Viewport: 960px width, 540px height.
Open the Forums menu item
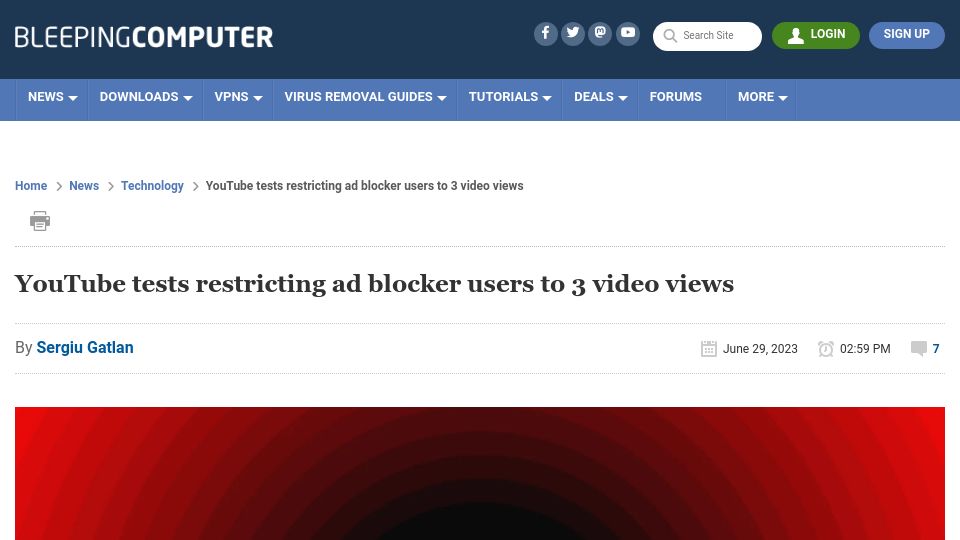click(x=676, y=97)
